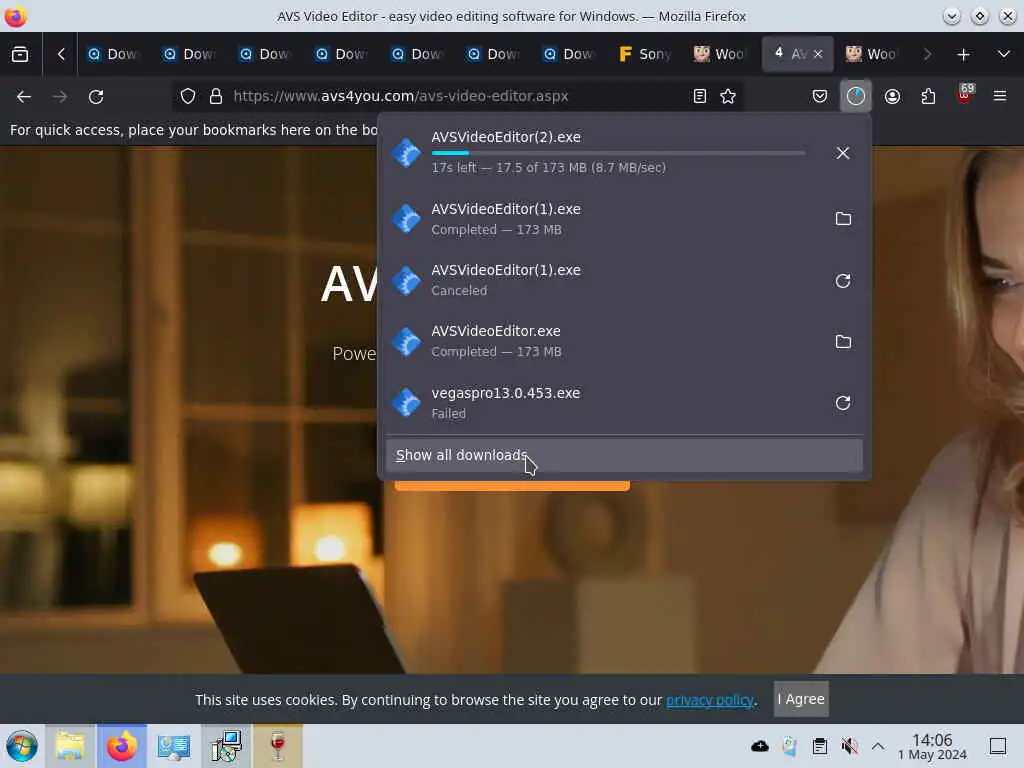The width and height of the screenshot is (1024, 768).
Task: Reload the current page
Action: tap(96, 97)
